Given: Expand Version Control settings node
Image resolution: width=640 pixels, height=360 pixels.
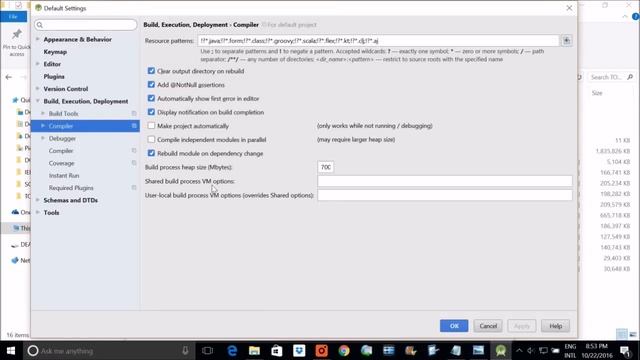Looking at the screenshot, I should click(x=38, y=89).
